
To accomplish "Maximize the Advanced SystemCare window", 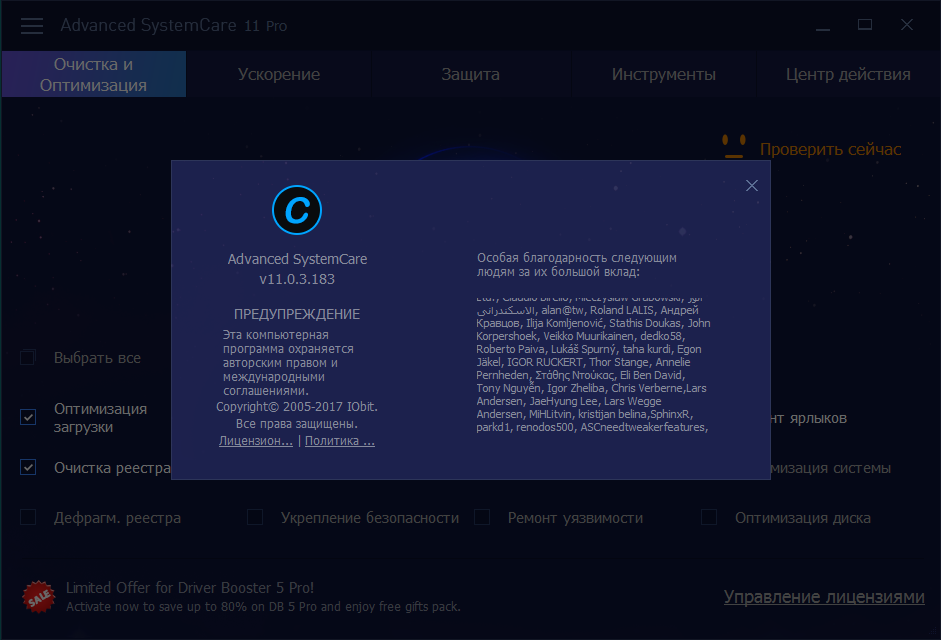I will [x=865, y=25].
